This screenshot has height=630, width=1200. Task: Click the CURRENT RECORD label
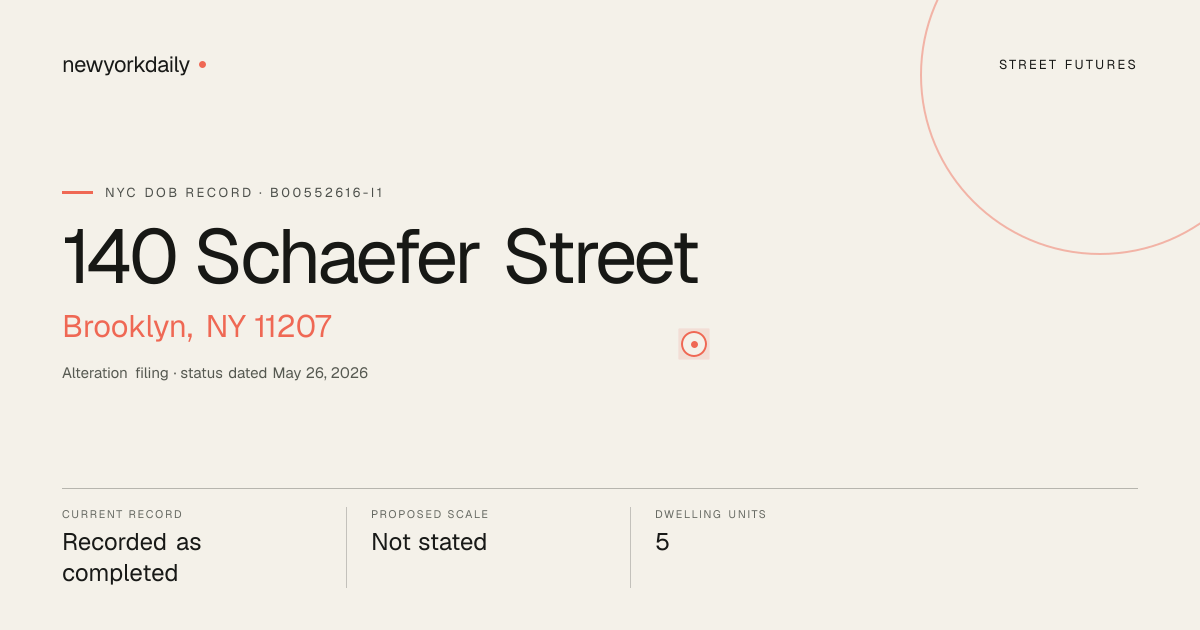coord(122,514)
